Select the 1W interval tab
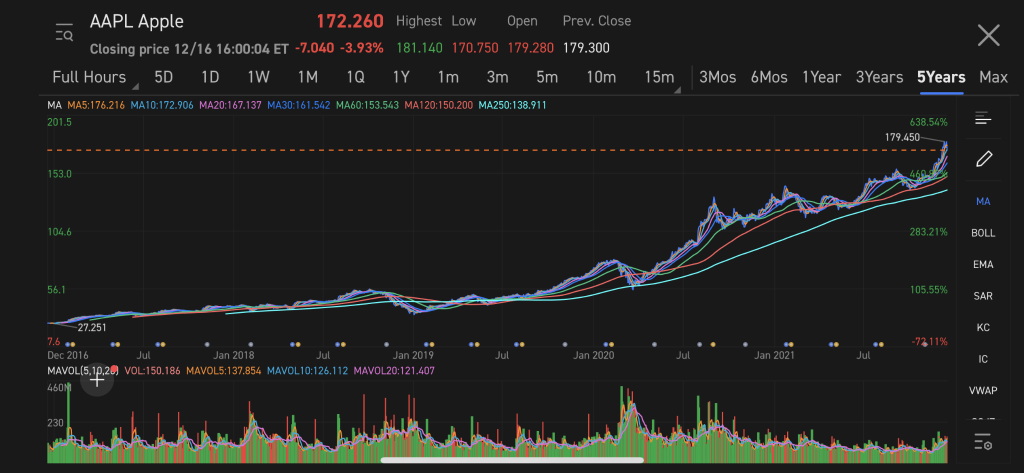This screenshot has width=1024, height=473. point(258,77)
